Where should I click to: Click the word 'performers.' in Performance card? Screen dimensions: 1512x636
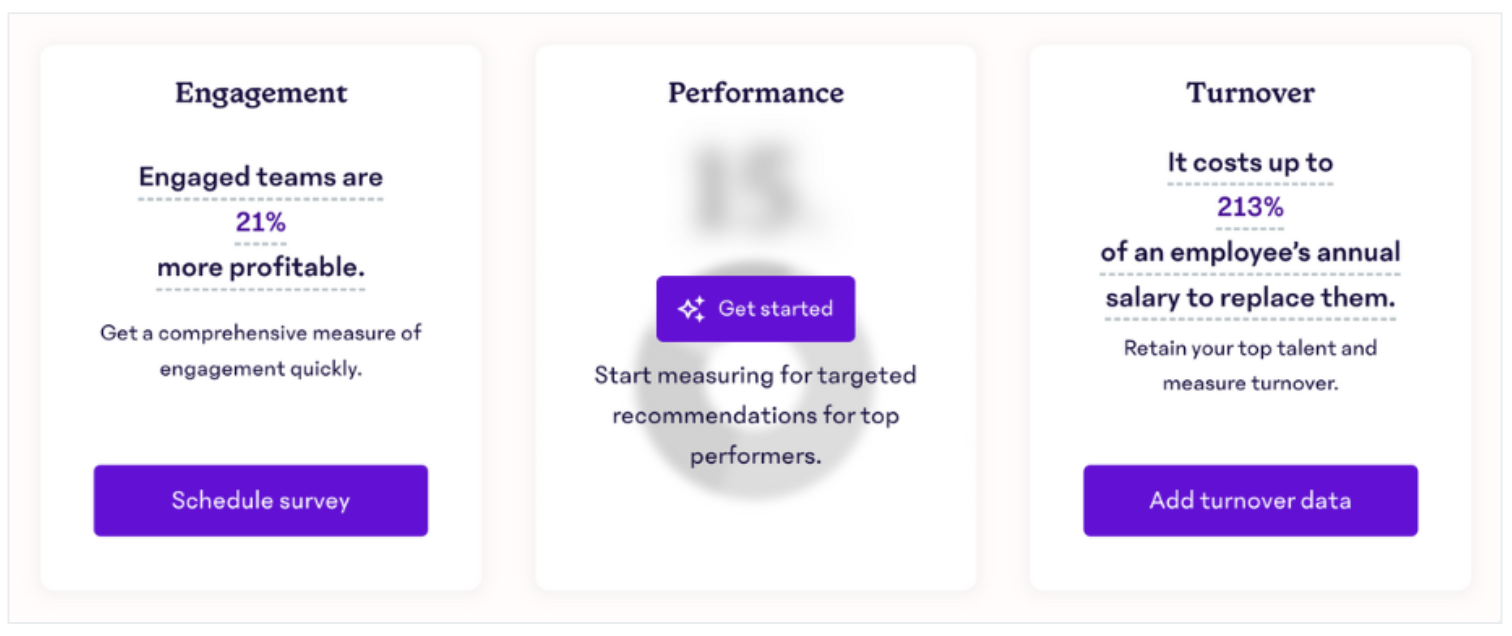pos(756,456)
